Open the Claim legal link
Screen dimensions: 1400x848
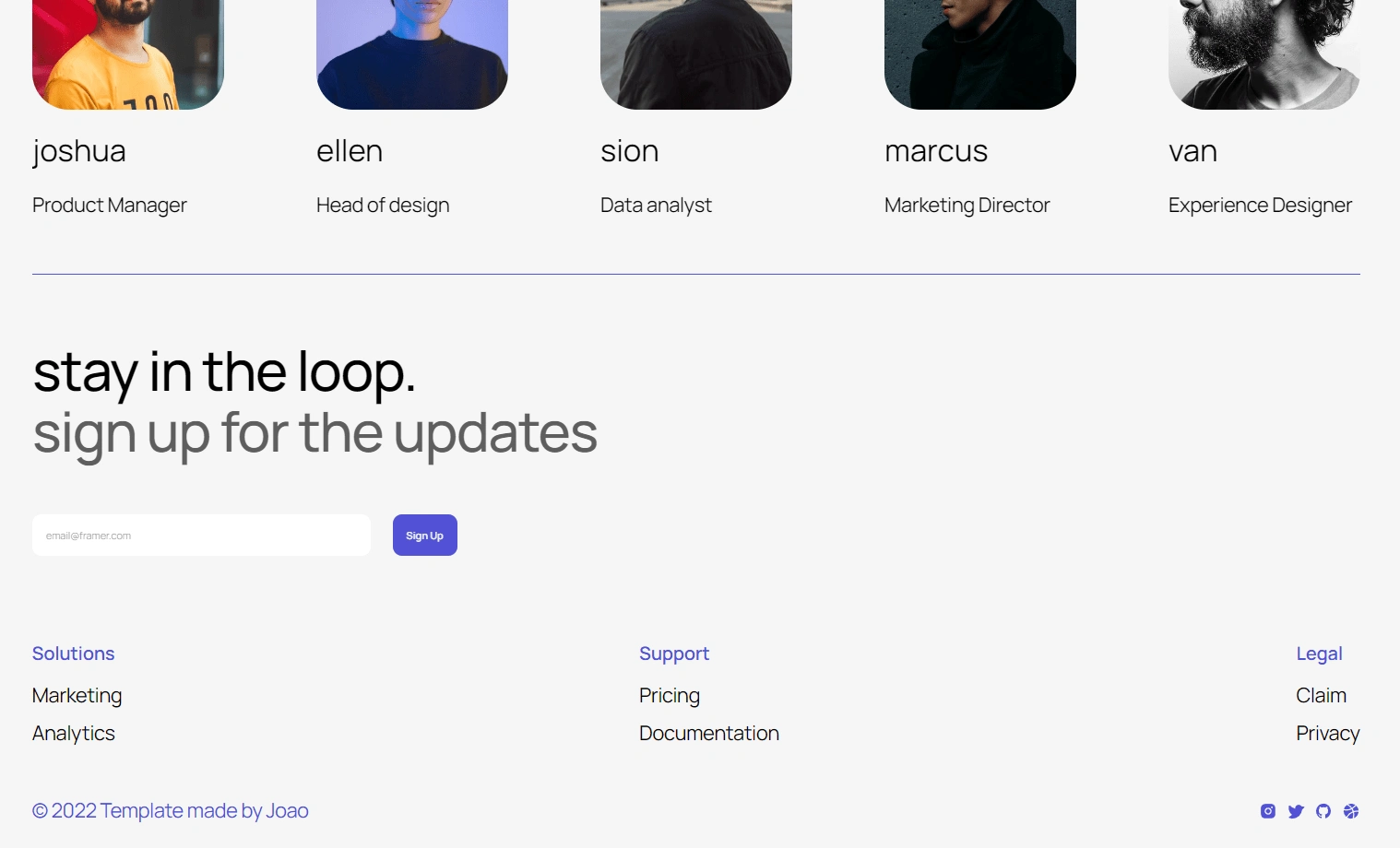click(x=1321, y=696)
